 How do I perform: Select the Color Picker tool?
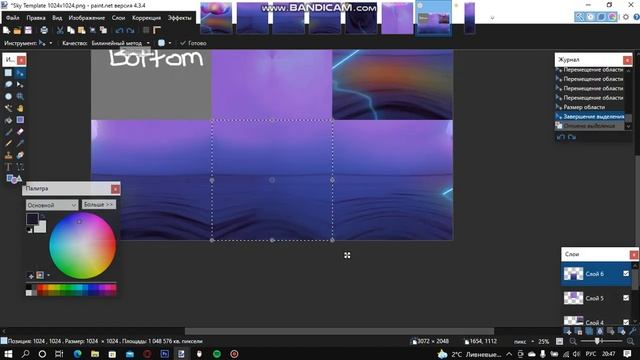(20, 143)
